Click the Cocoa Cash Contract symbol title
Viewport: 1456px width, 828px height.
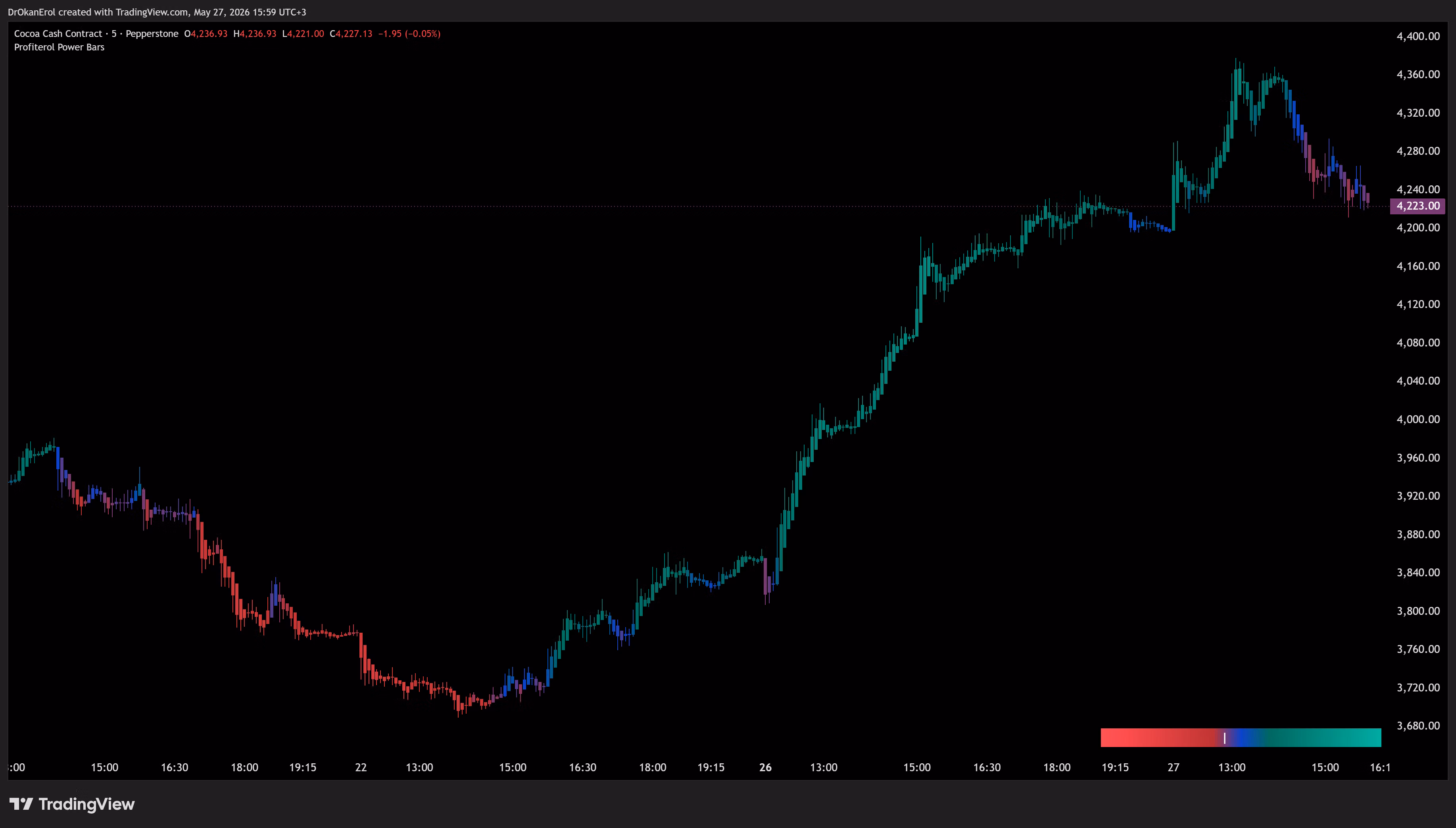click(x=58, y=34)
